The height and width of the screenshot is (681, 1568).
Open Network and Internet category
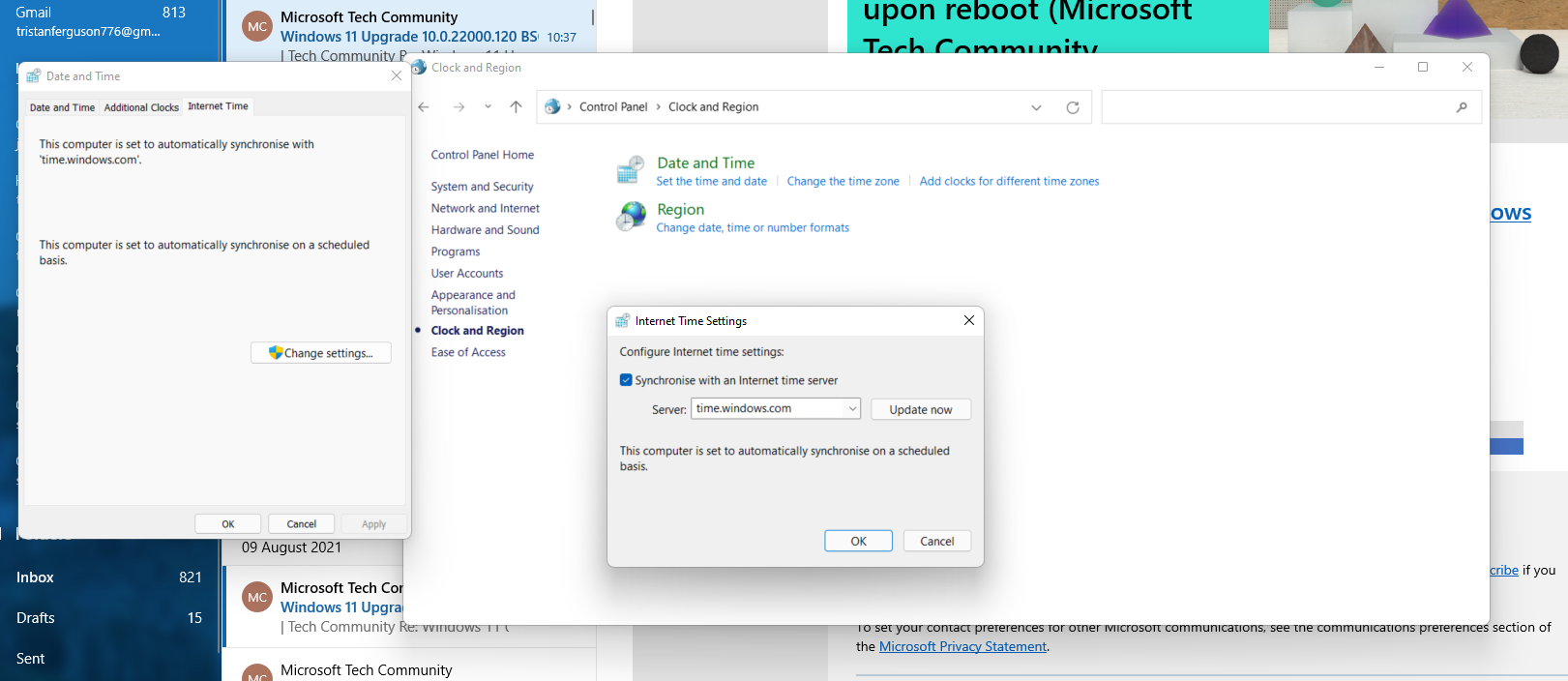click(486, 208)
